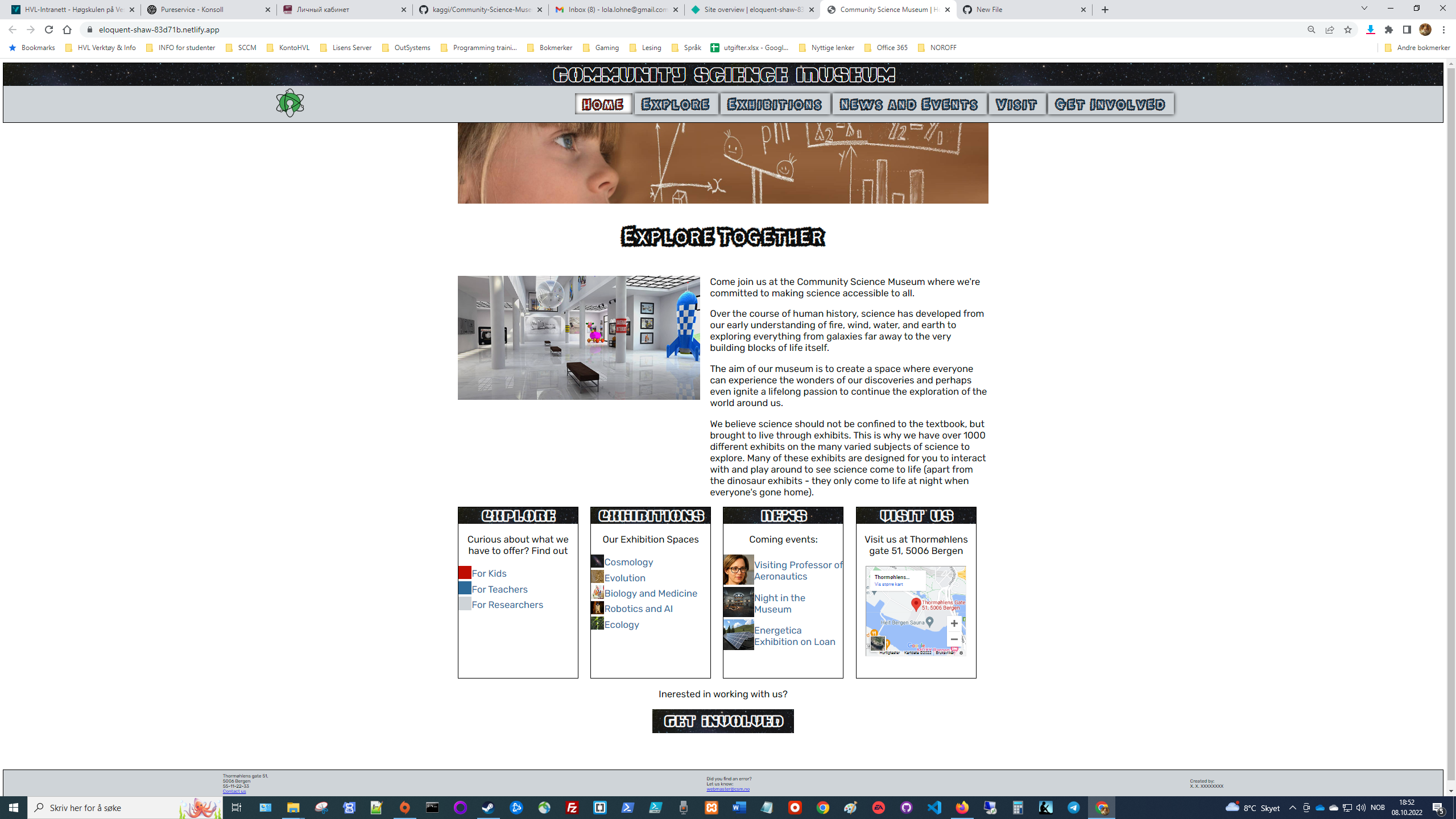Toggle the bookmark star for this page
Image resolution: width=1456 pixels, height=819 pixels.
1347,29
